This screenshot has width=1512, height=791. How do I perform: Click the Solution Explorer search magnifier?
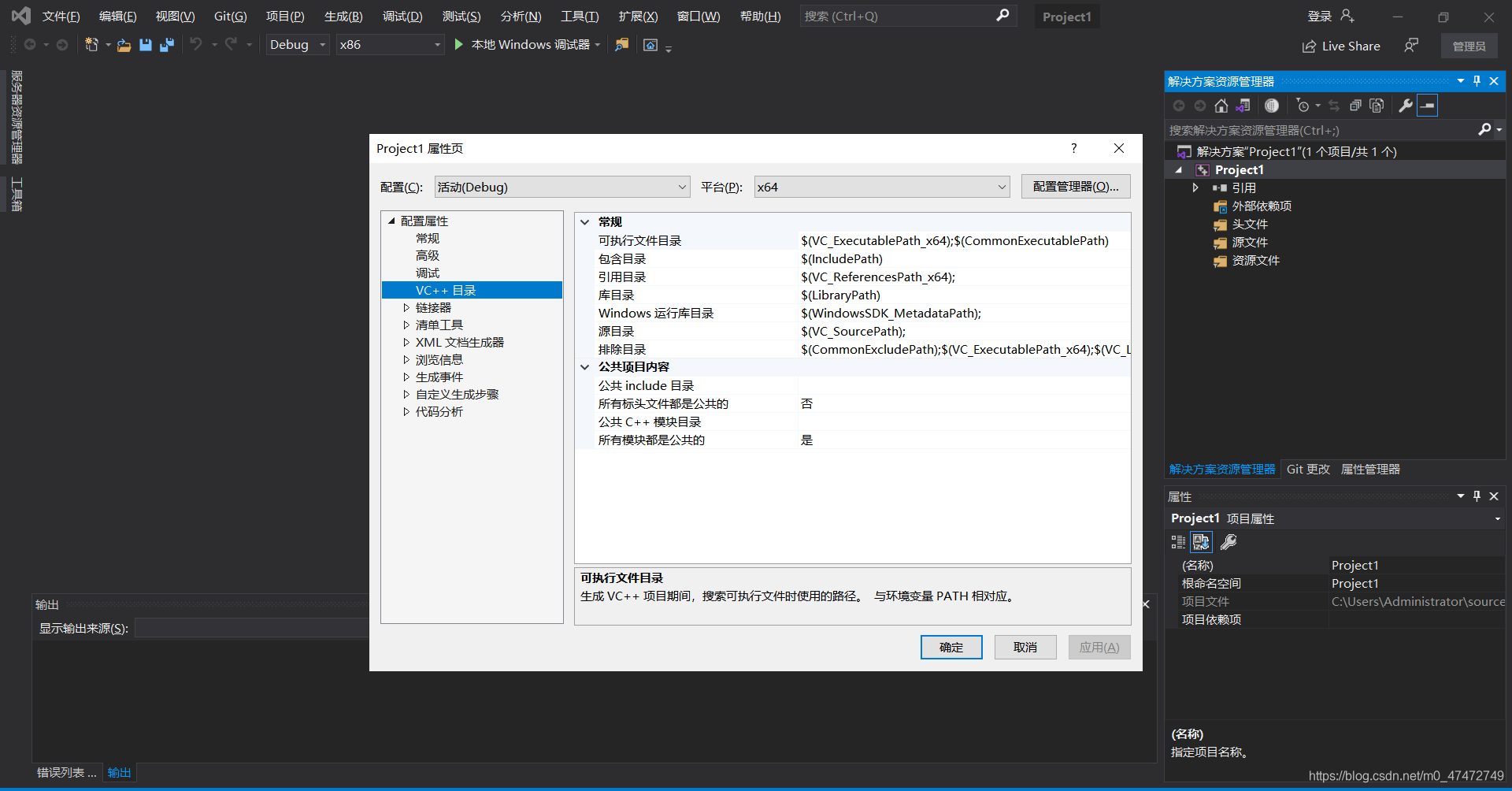tap(1485, 129)
